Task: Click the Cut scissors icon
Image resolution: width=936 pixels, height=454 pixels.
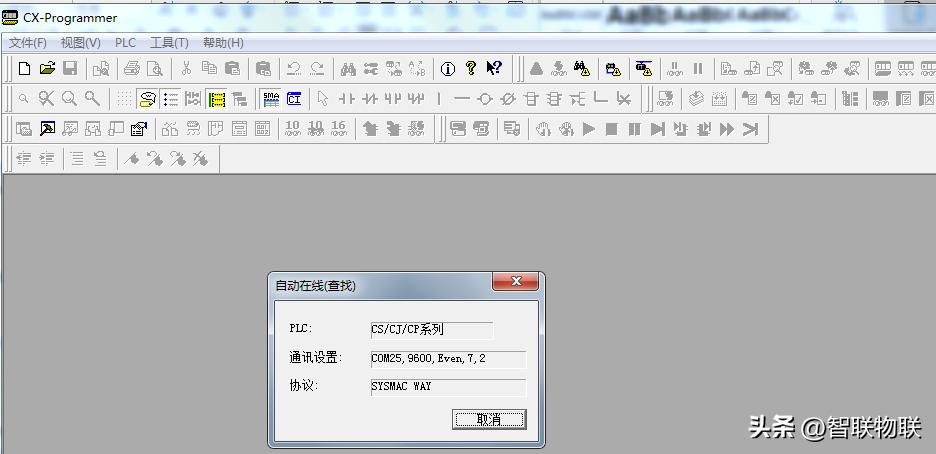Action: point(186,69)
